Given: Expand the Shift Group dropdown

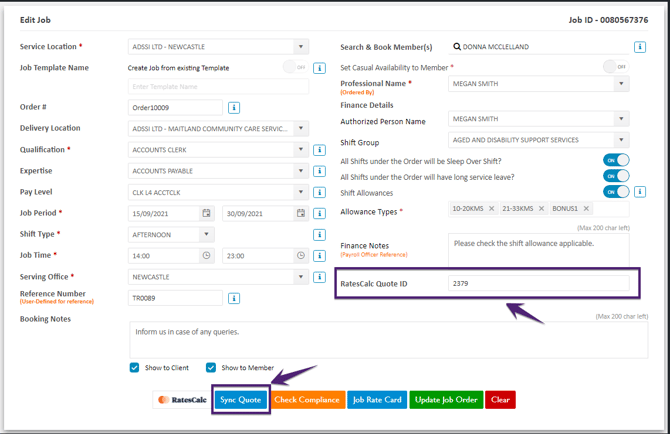Looking at the screenshot, I should point(621,141).
